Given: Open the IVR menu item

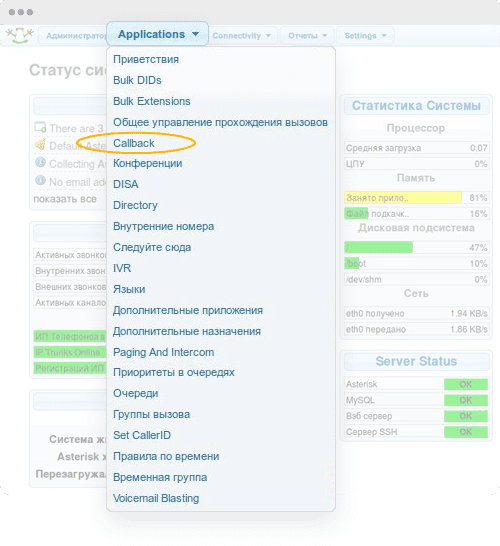Looking at the screenshot, I should click(x=122, y=268).
